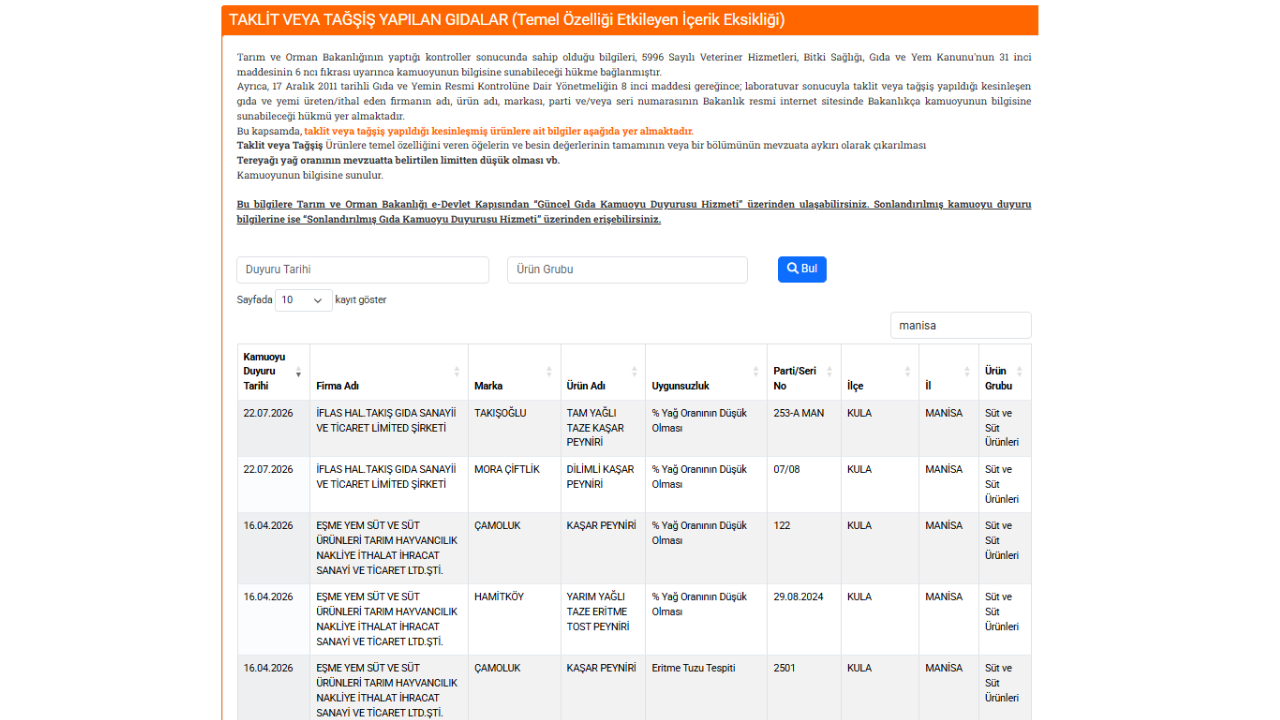Click the orange sentence starting "taklit veya tağşiş yapıldığı"
The width and height of the screenshot is (1280, 720).
coord(499,131)
